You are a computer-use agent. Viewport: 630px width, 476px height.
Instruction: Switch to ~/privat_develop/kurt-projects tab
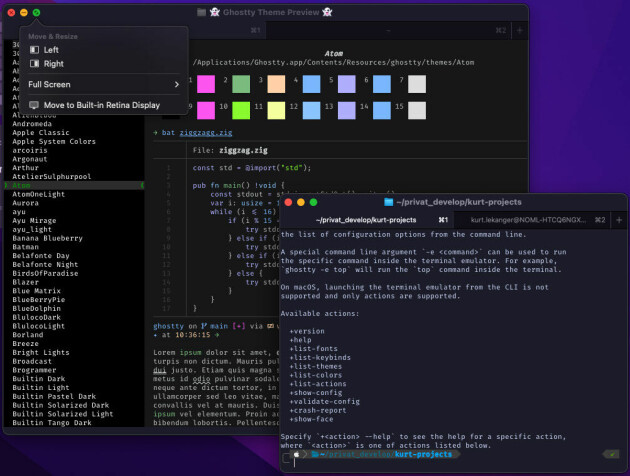click(366, 220)
